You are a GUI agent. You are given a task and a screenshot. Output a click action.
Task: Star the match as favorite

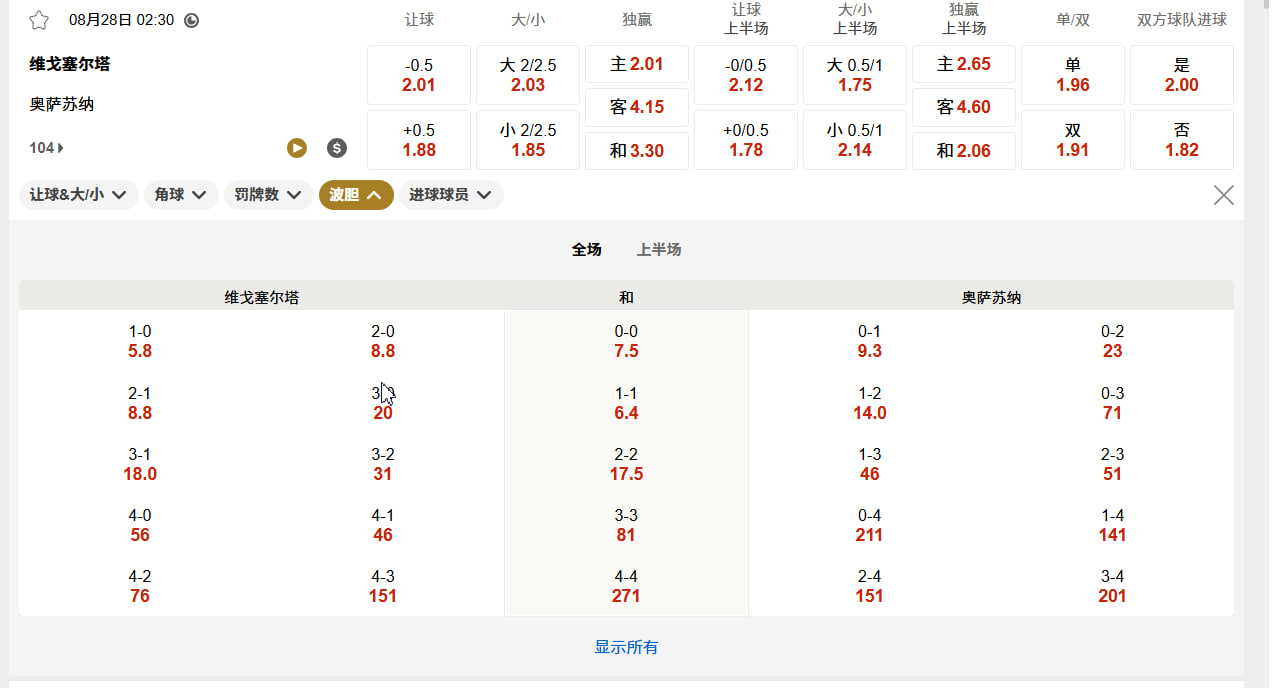[x=39, y=20]
